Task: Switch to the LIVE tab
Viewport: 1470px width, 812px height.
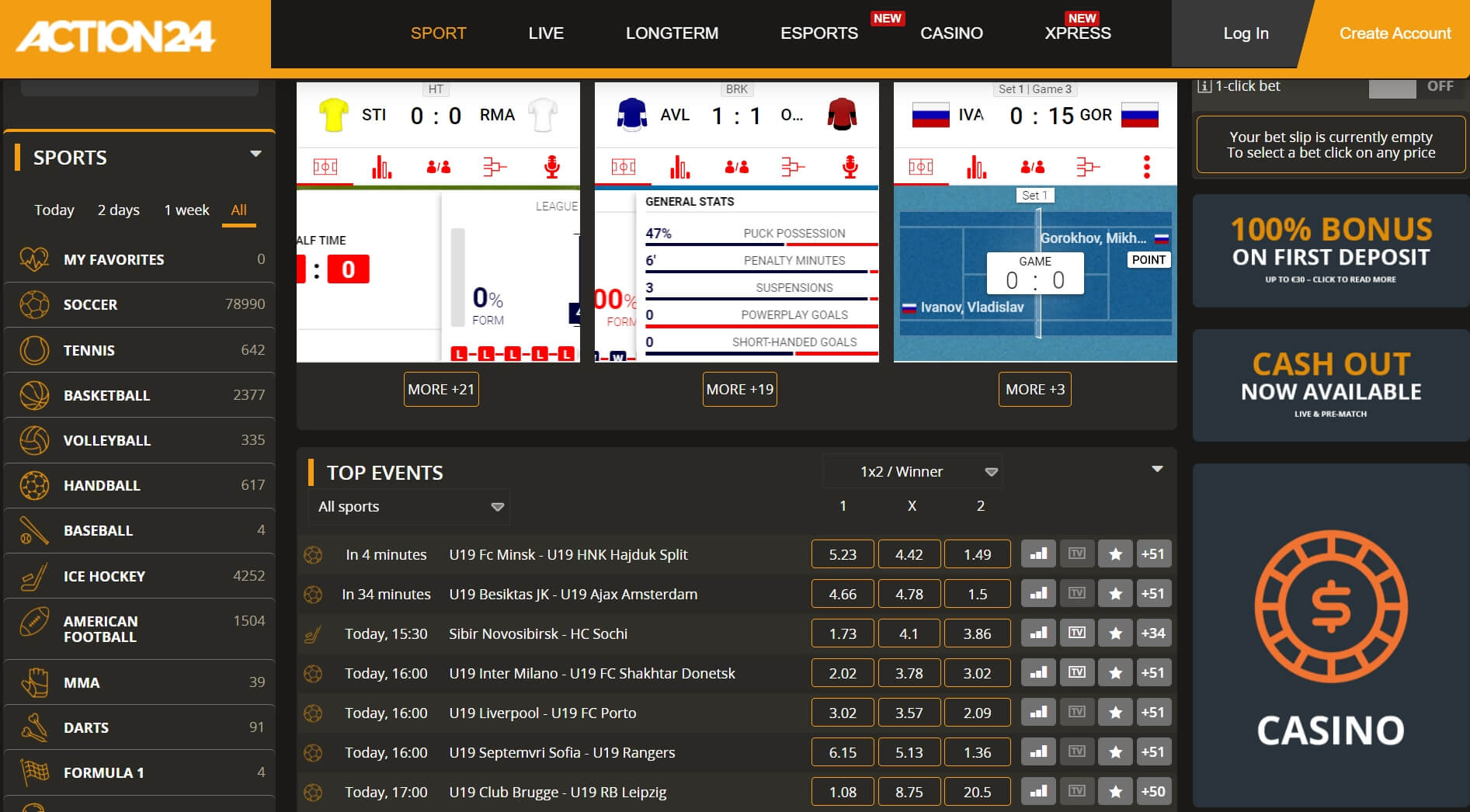Action: click(x=546, y=33)
